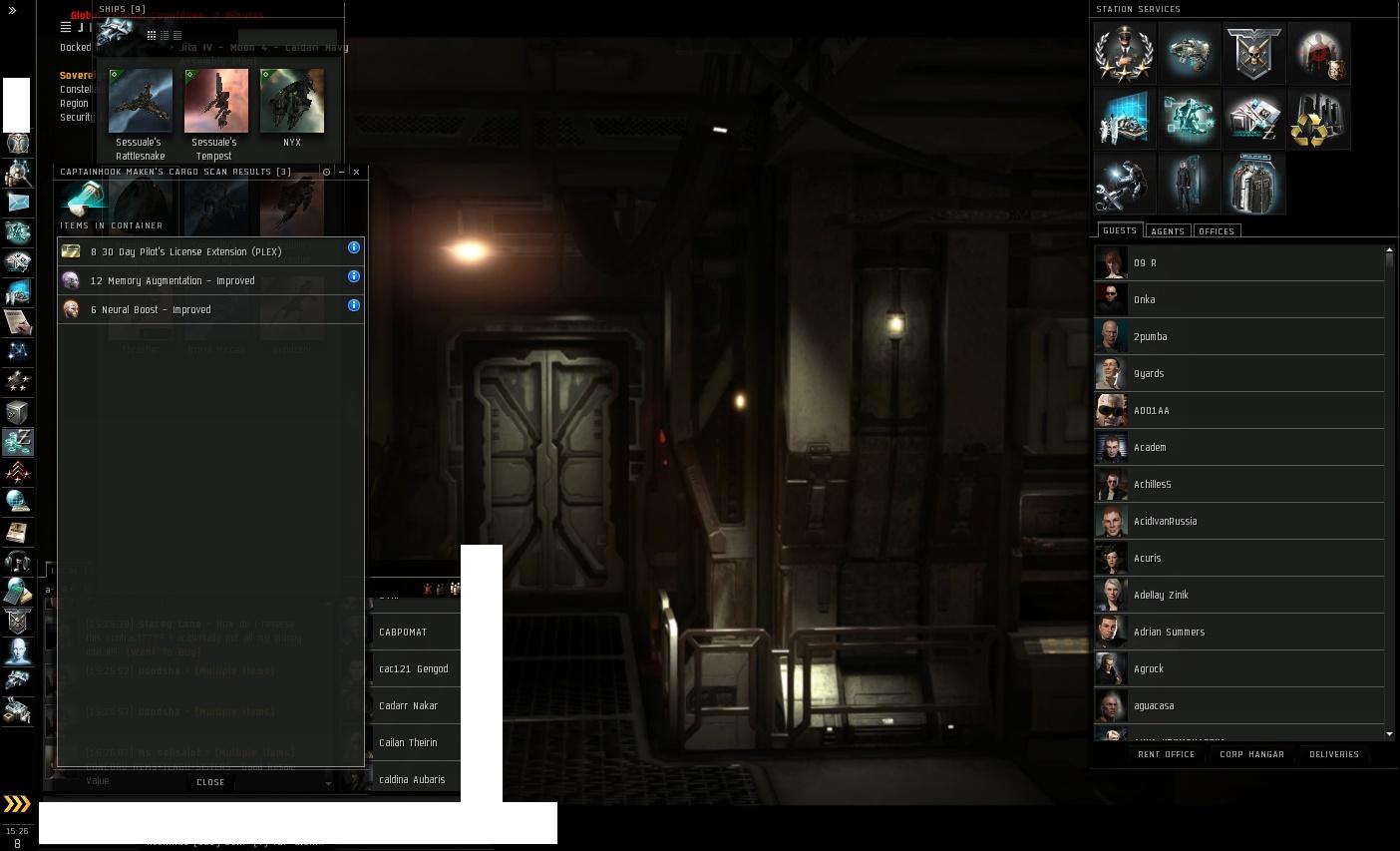
Task: Select guest Adellay Zinik in the list
Action: (1239, 595)
